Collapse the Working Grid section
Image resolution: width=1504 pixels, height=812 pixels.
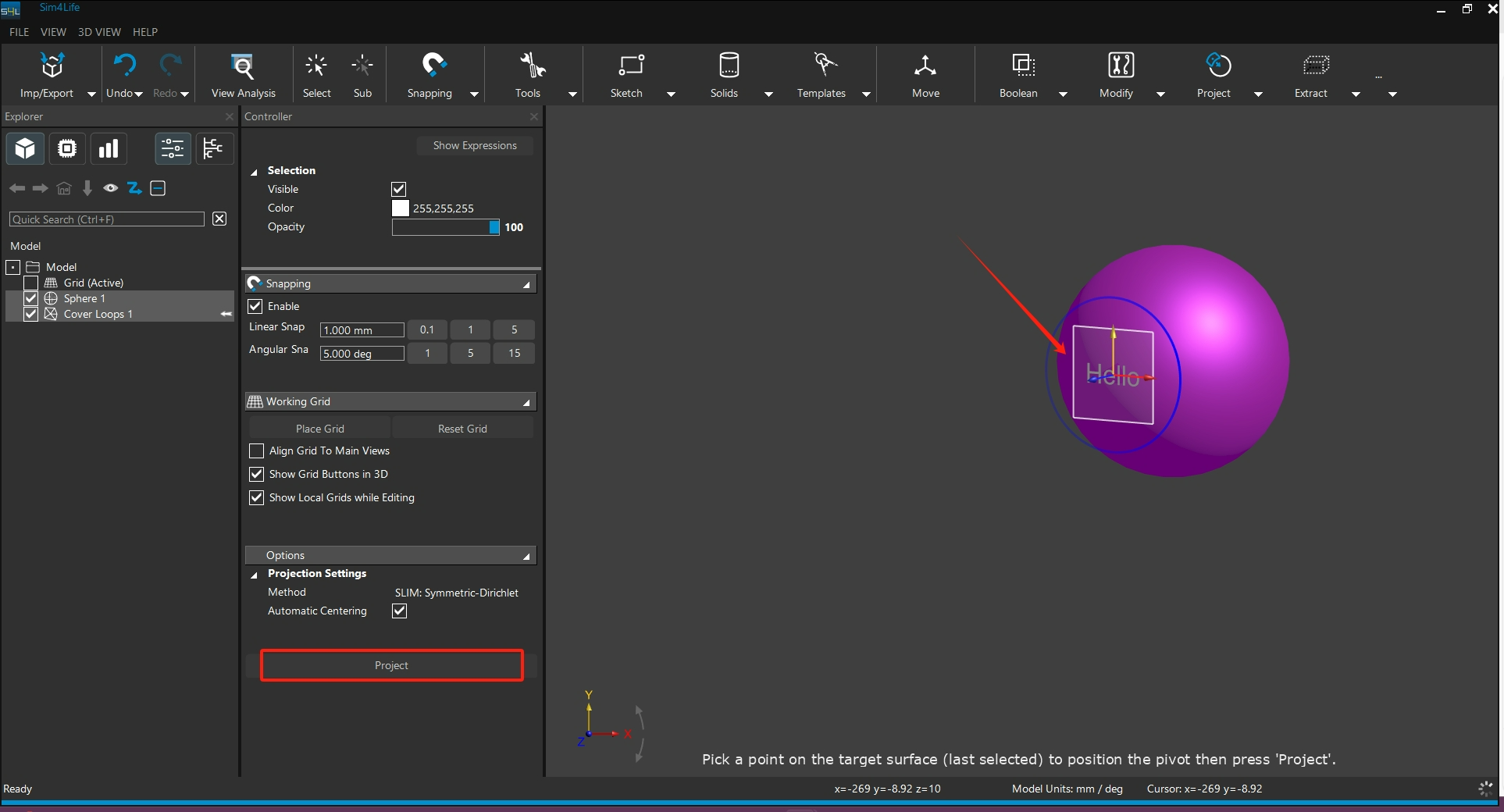coord(526,402)
